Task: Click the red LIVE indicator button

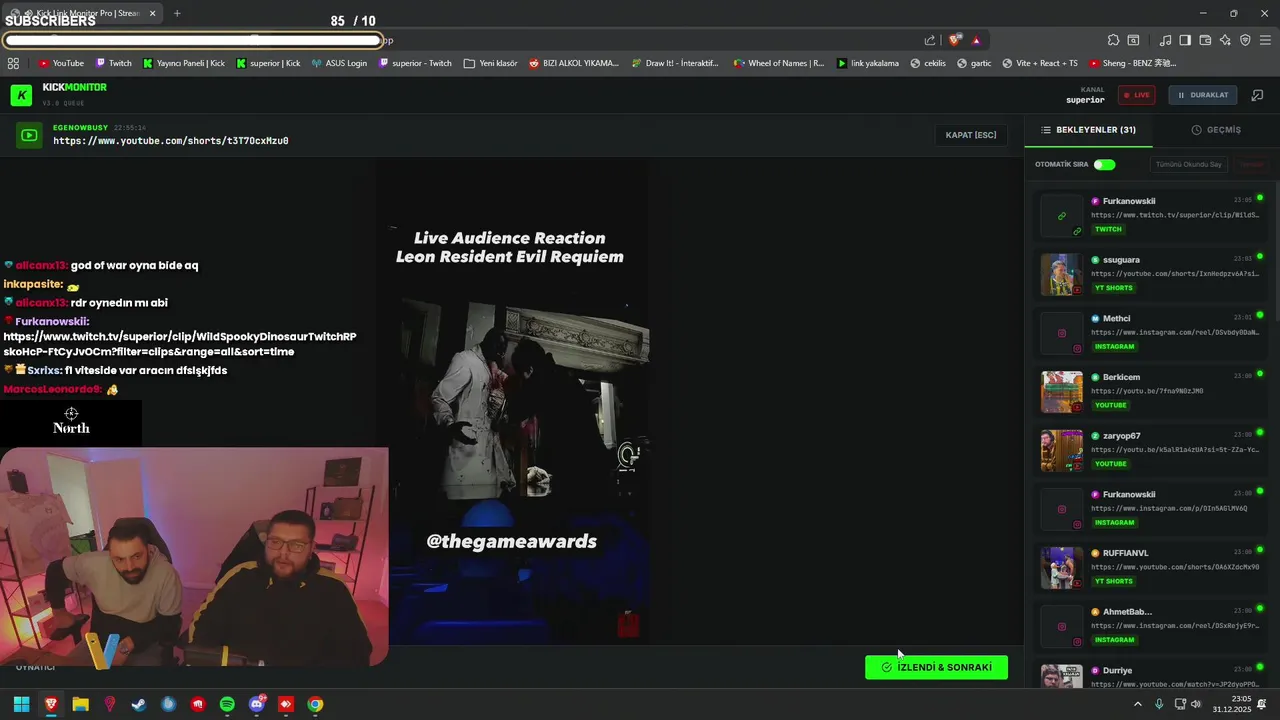Action: point(1136,95)
